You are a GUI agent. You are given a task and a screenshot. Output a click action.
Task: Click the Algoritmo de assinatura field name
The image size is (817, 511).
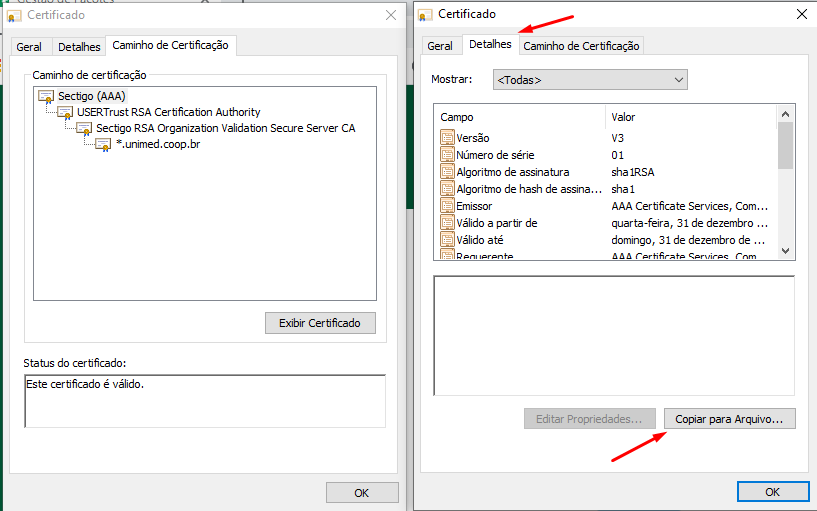click(x=513, y=172)
